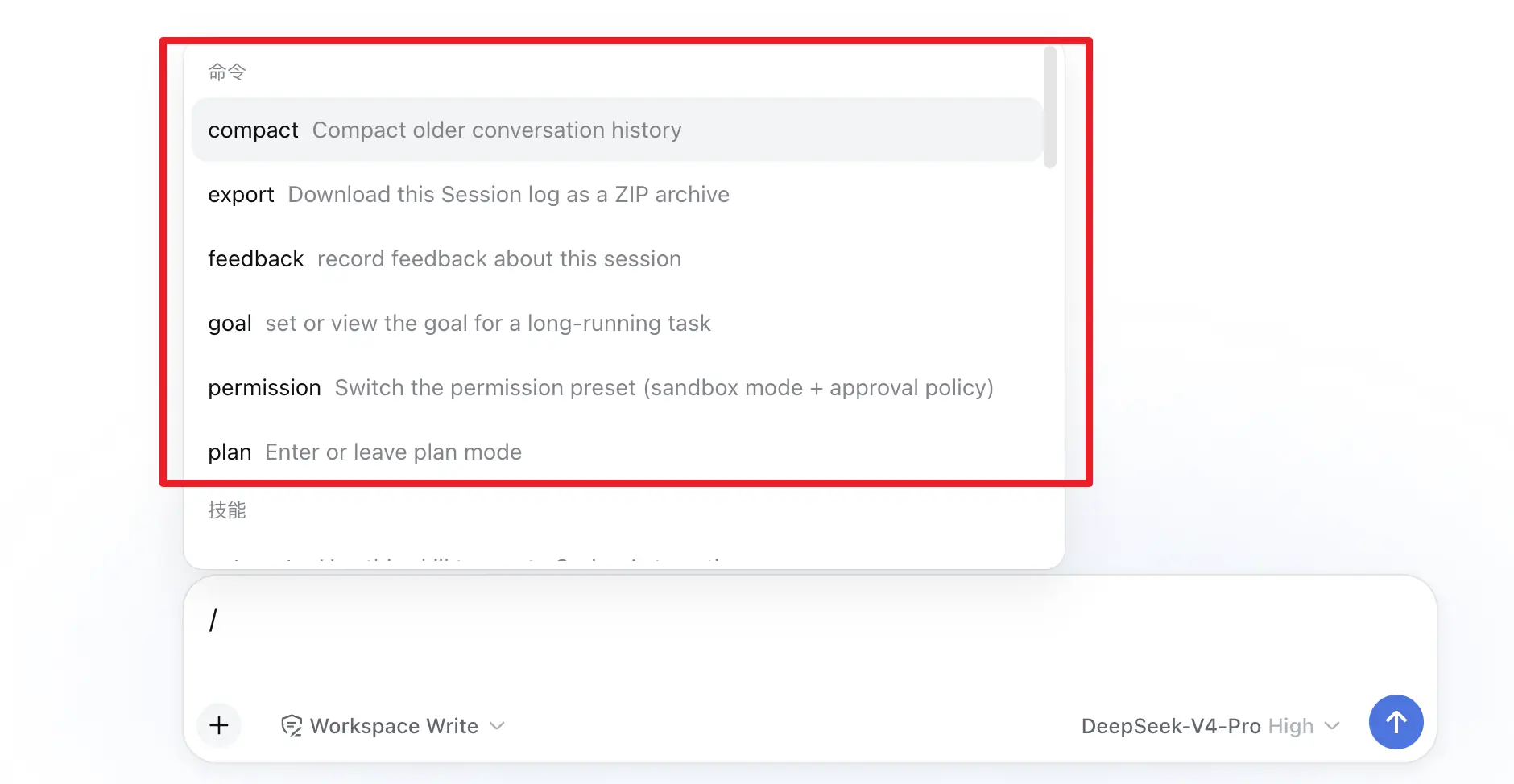Select the partially visible skill entry
This screenshot has width=1514, height=784.
pos(617,561)
